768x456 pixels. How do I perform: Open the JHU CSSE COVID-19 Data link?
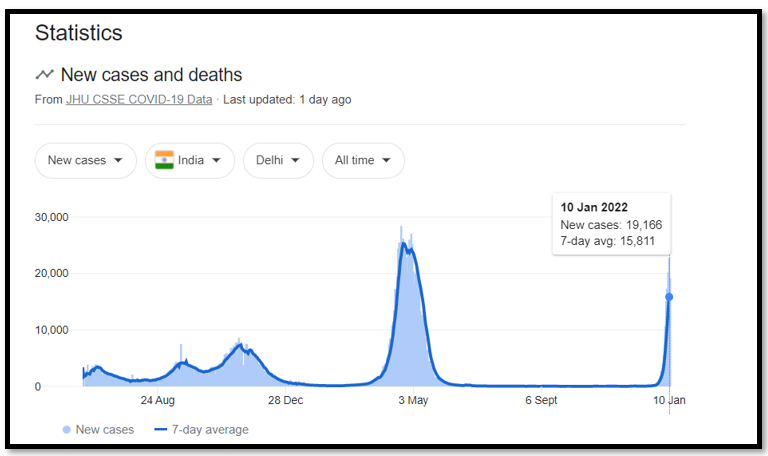pyautogui.click(x=139, y=99)
